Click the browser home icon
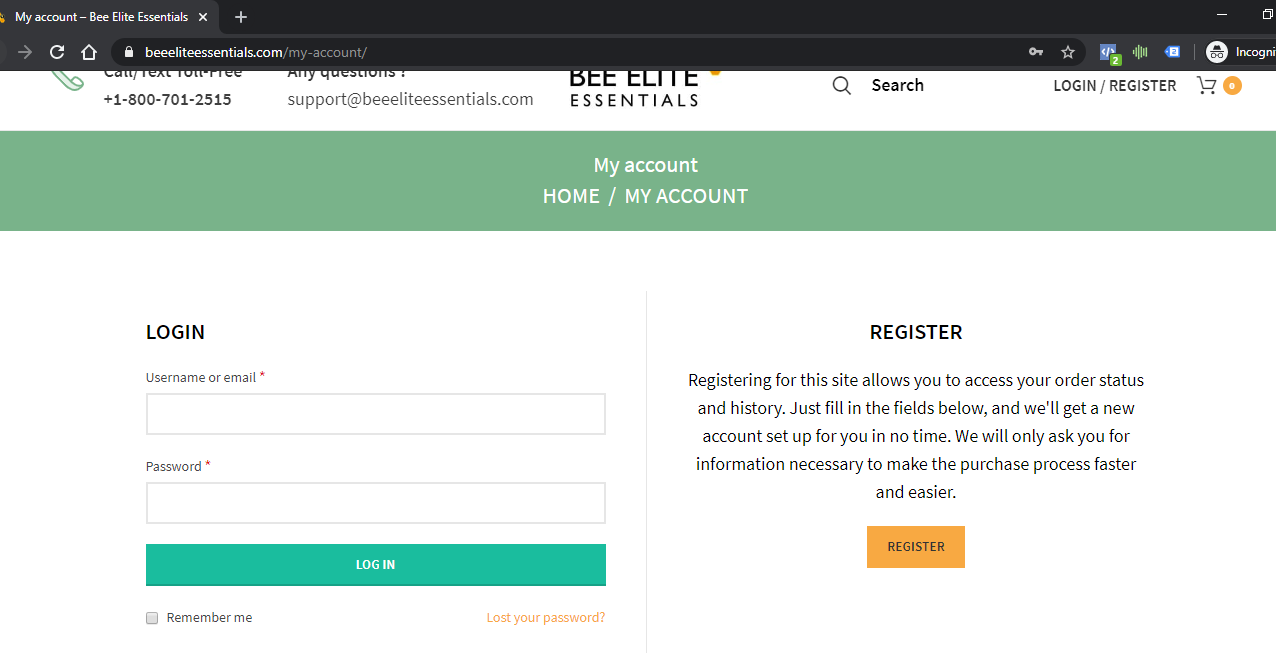The image size is (1276, 653). (x=89, y=52)
